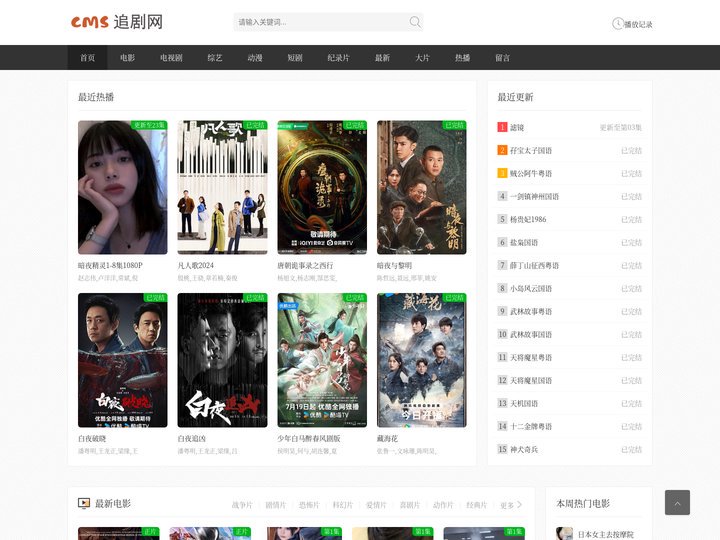Select the 爱情片 movie category
The width and height of the screenshot is (720, 540).
tap(376, 505)
